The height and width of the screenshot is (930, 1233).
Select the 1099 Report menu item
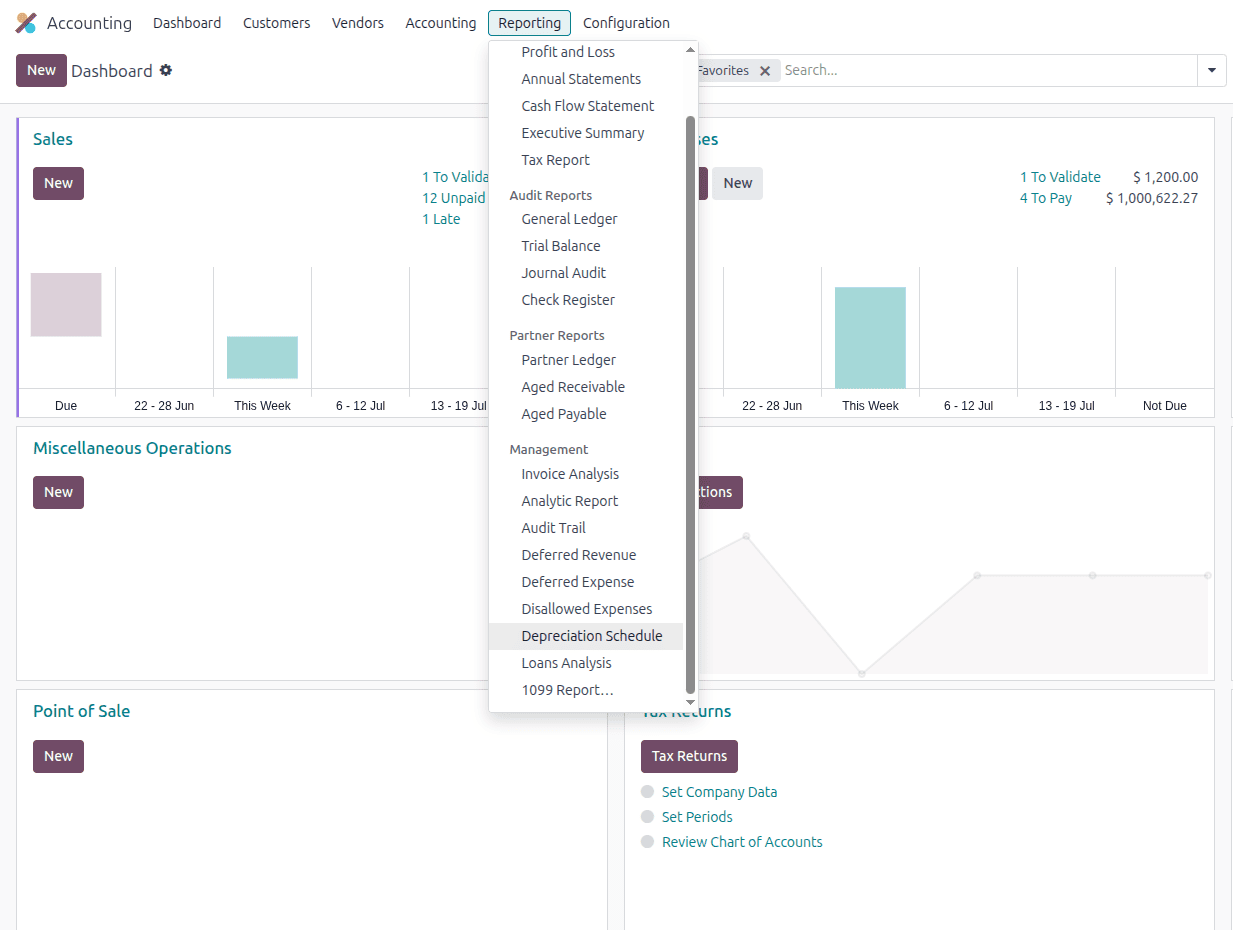click(x=568, y=689)
